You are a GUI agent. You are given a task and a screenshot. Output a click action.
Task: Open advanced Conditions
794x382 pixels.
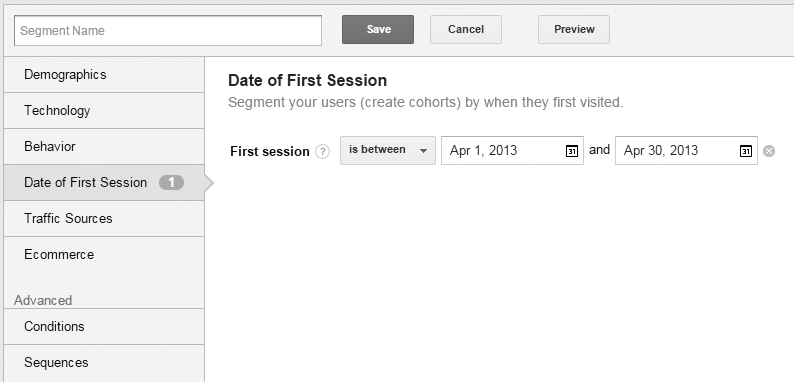104,326
